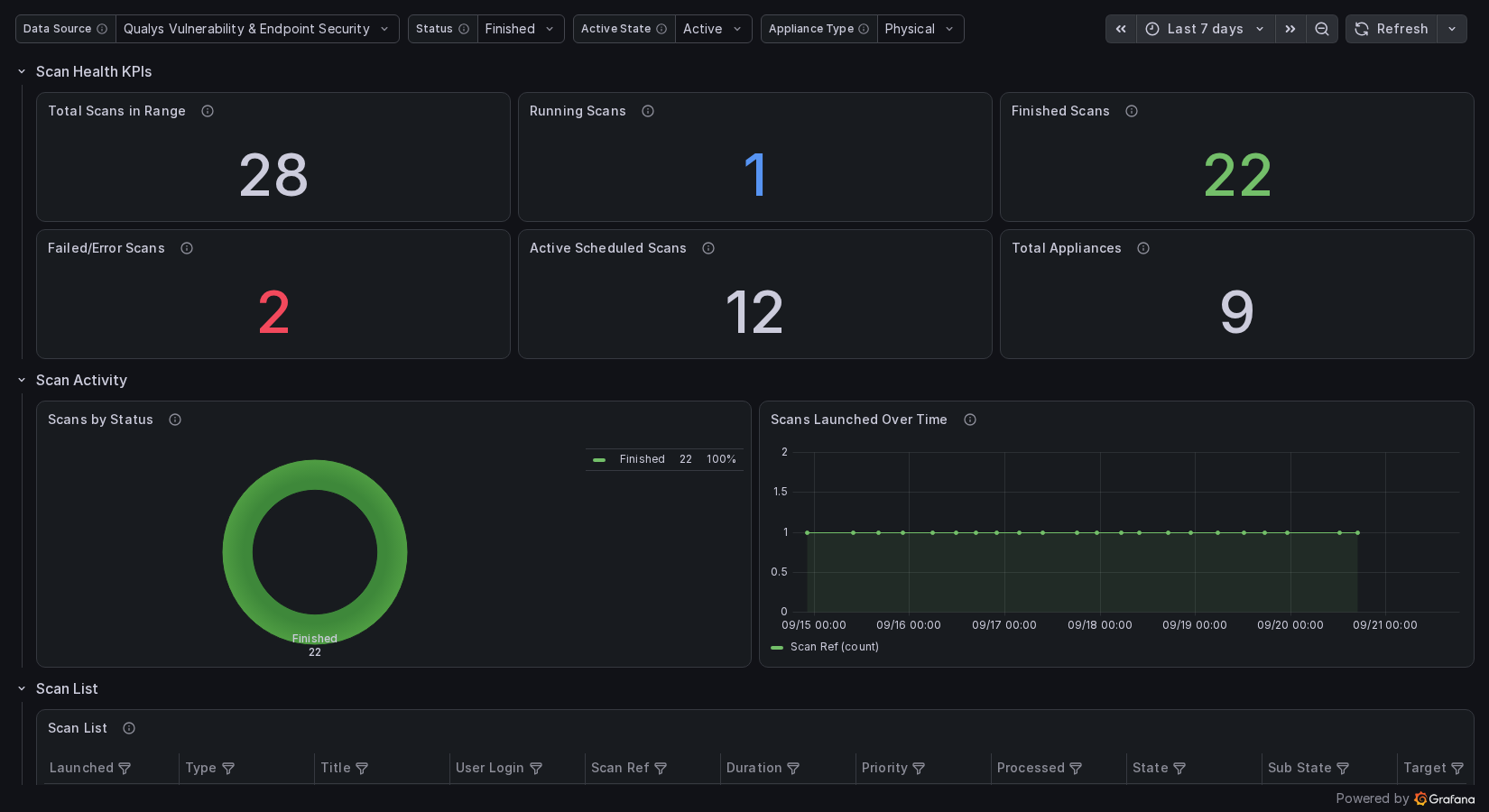Click info icon on Finished Scans panel

pos(1132,111)
